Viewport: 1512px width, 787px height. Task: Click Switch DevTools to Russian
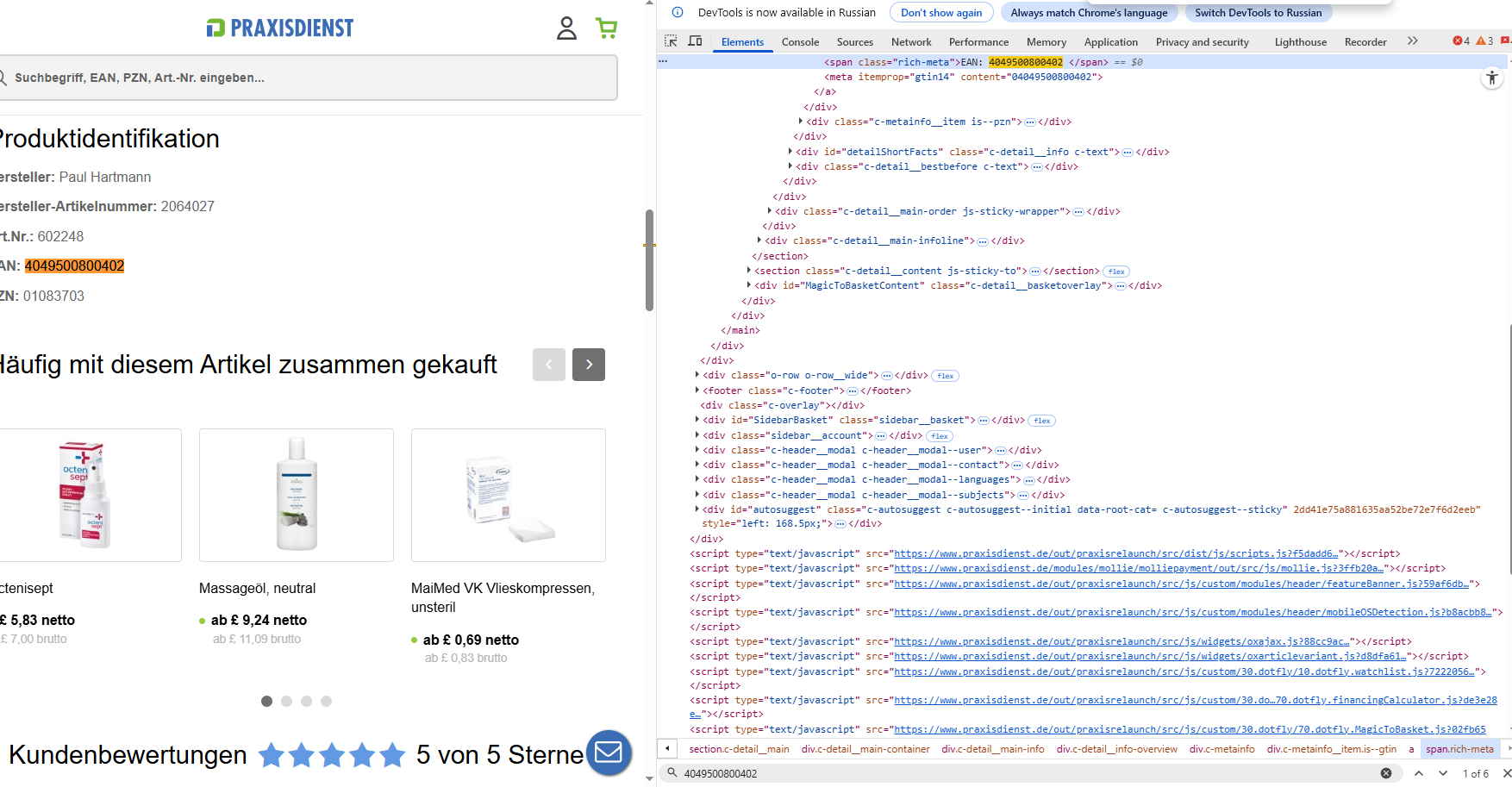click(x=1258, y=13)
